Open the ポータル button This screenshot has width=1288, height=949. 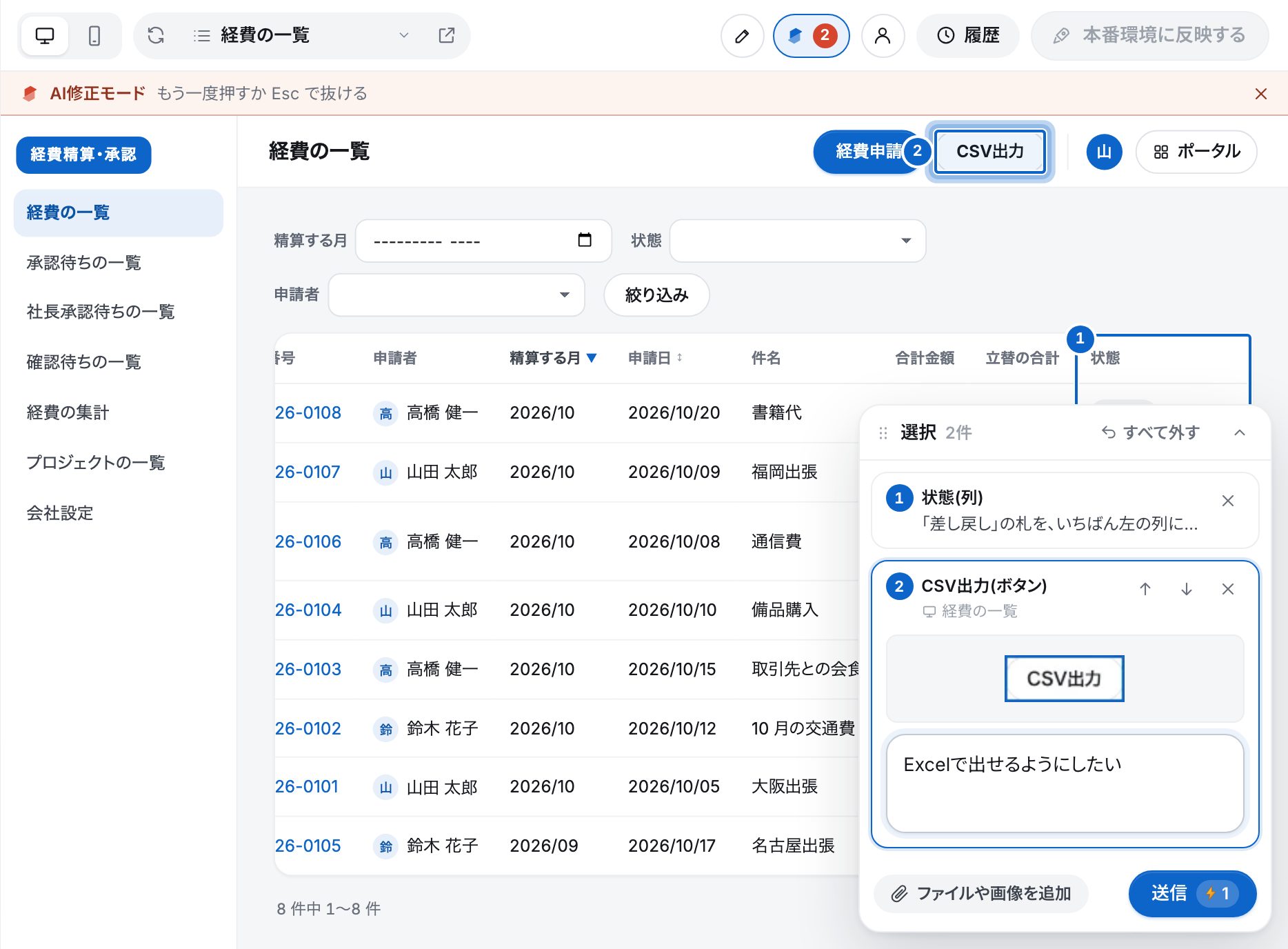click(1196, 152)
